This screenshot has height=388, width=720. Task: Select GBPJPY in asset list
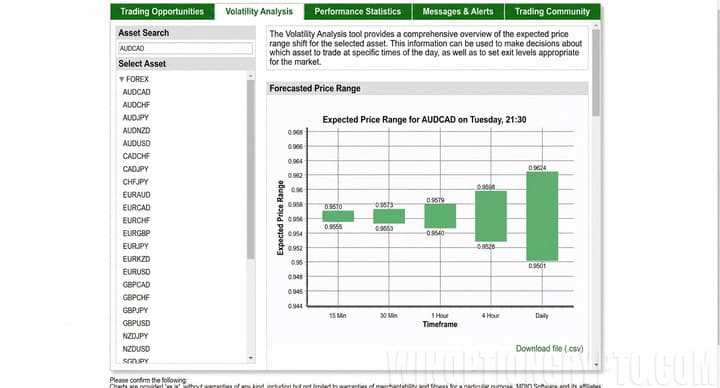[135, 311]
